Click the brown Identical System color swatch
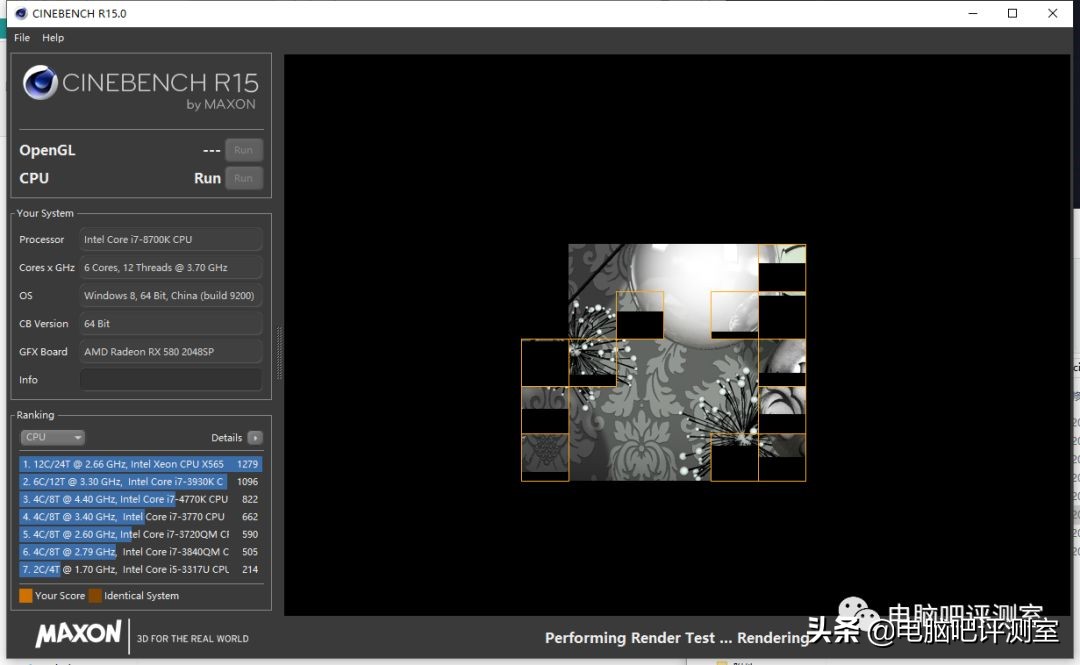 click(95, 596)
